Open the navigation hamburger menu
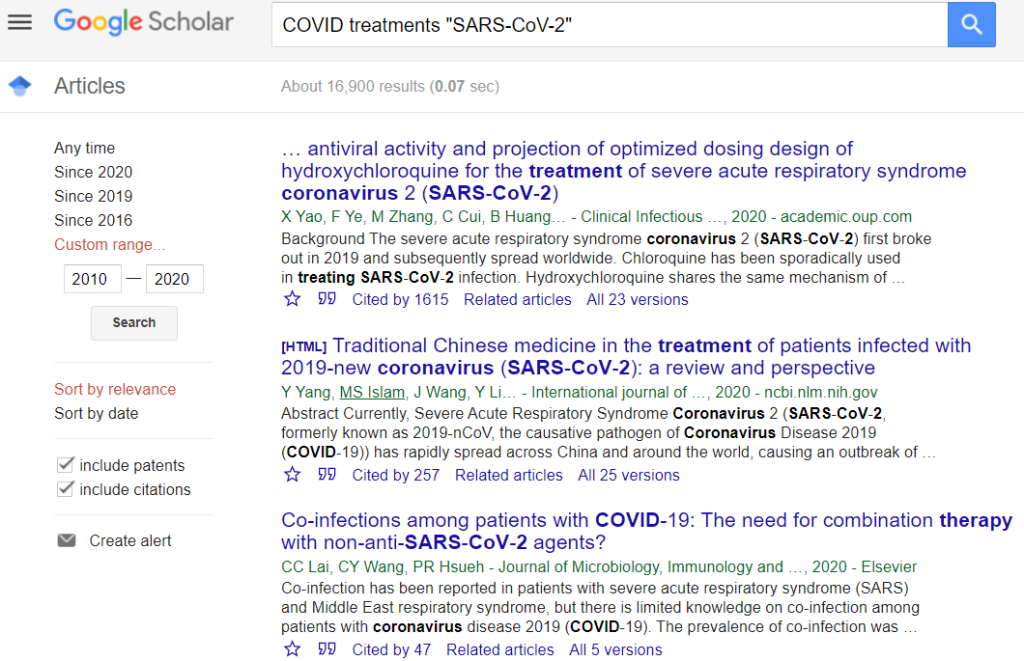This screenshot has width=1024, height=661. (19, 22)
